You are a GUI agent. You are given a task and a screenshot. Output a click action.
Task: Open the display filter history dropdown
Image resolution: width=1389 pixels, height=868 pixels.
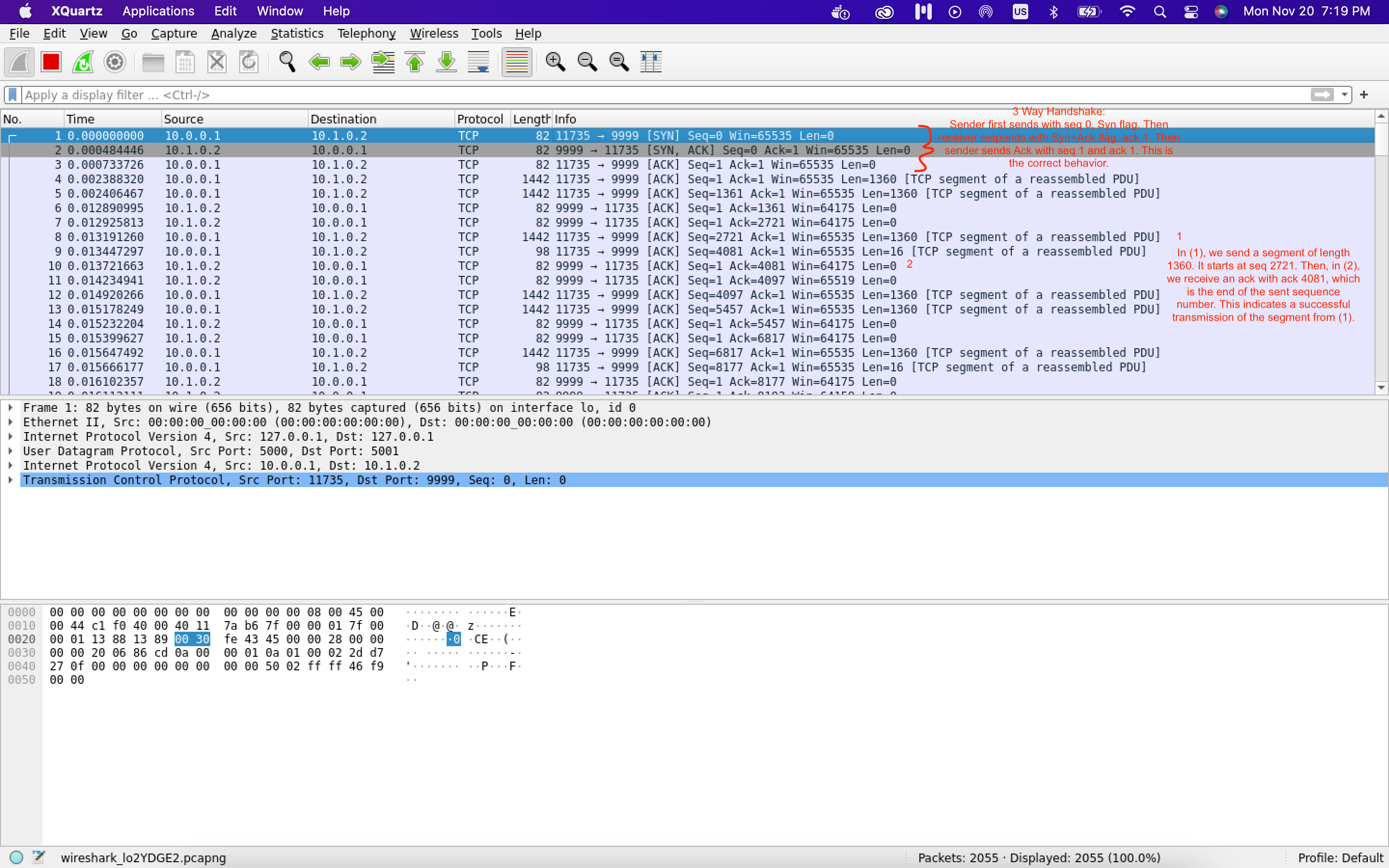click(1344, 95)
